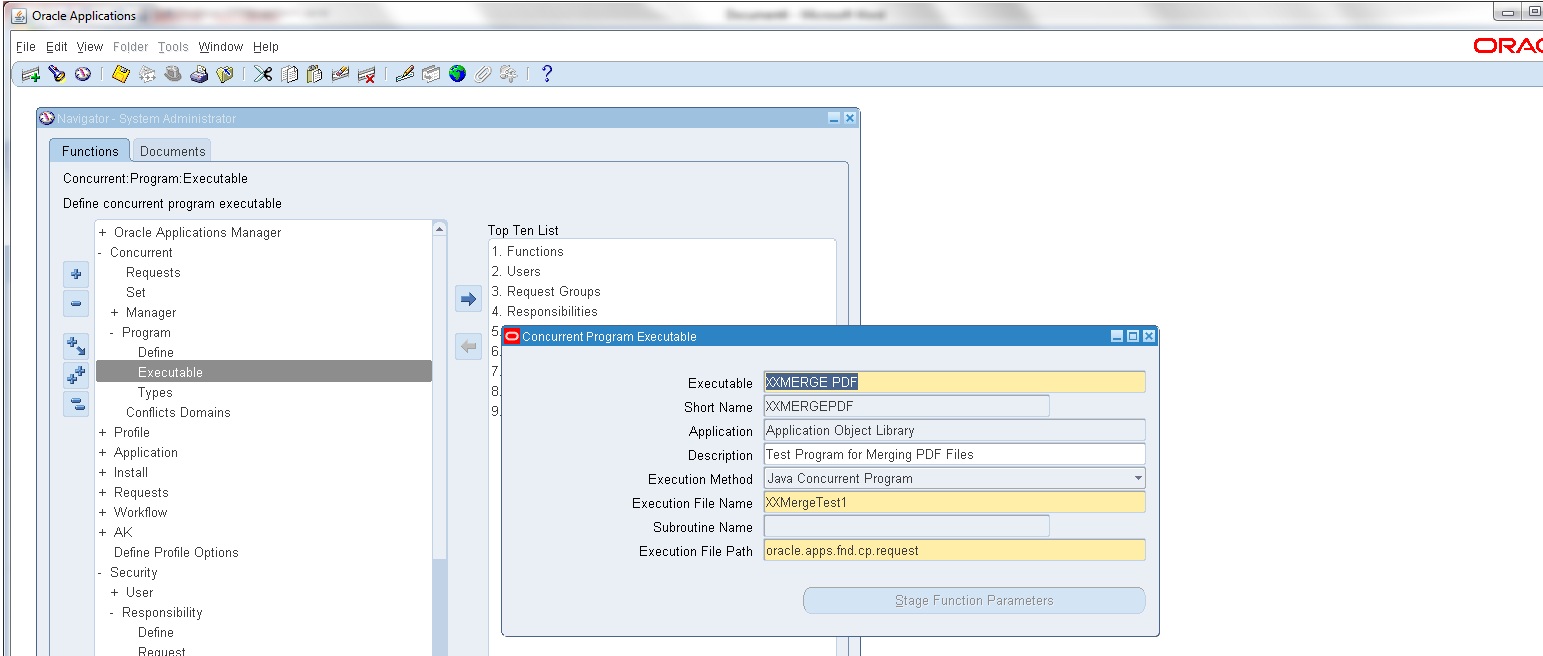This screenshot has height=656, width=1543.
Task: Click the Save diskette toolbar icon
Action: (x=121, y=74)
